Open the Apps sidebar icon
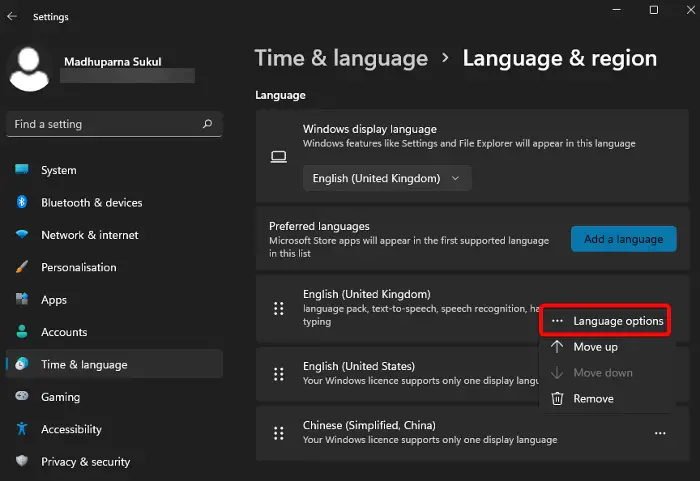This screenshot has width=700, height=481. pyautogui.click(x=21, y=299)
